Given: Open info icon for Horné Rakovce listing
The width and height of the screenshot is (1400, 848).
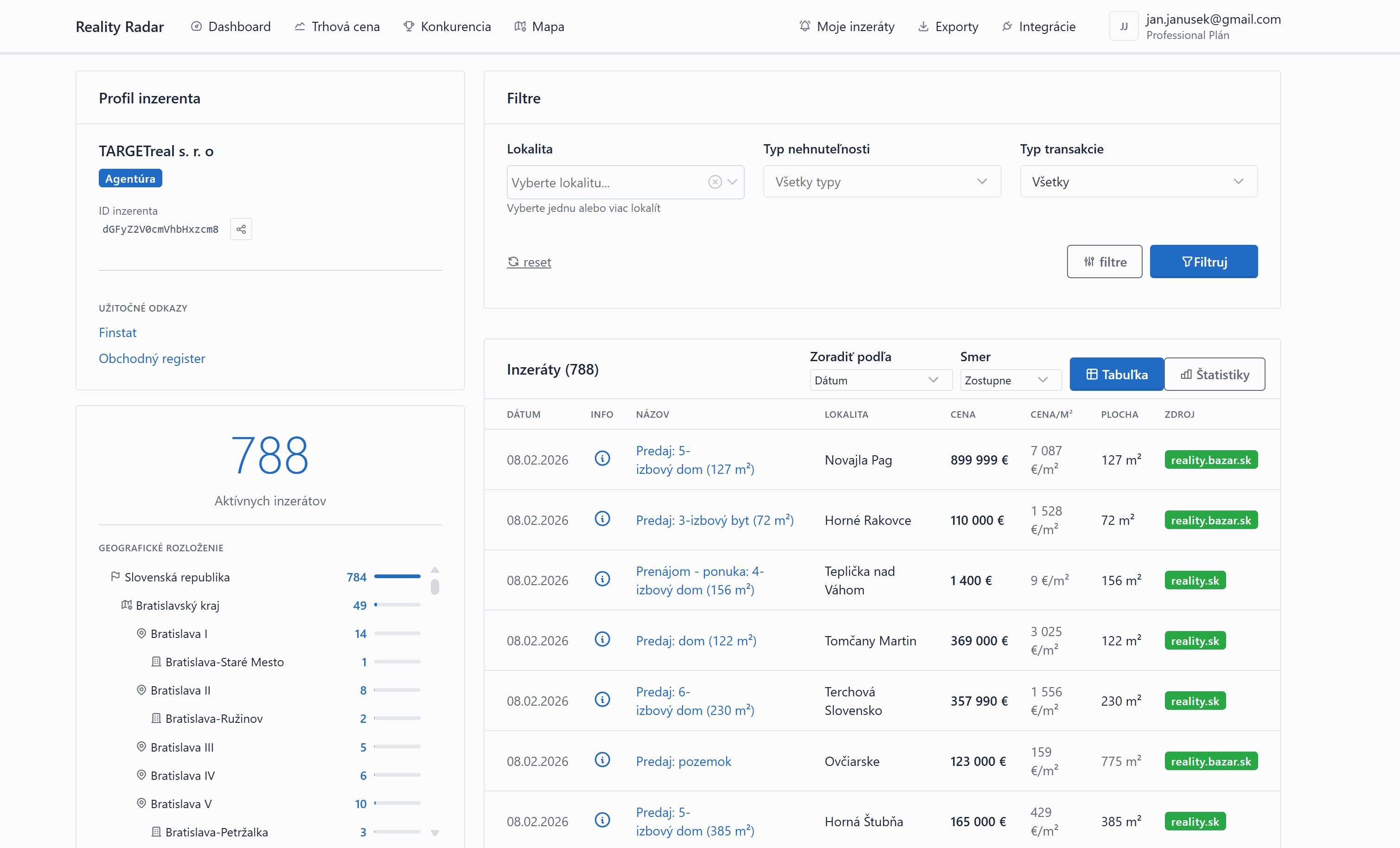Looking at the screenshot, I should tap(602, 518).
